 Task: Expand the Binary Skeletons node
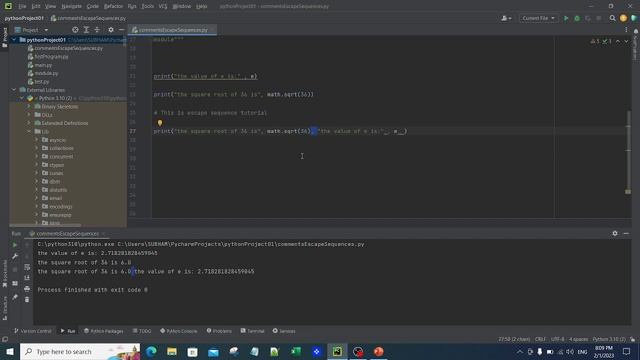pos(29,107)
